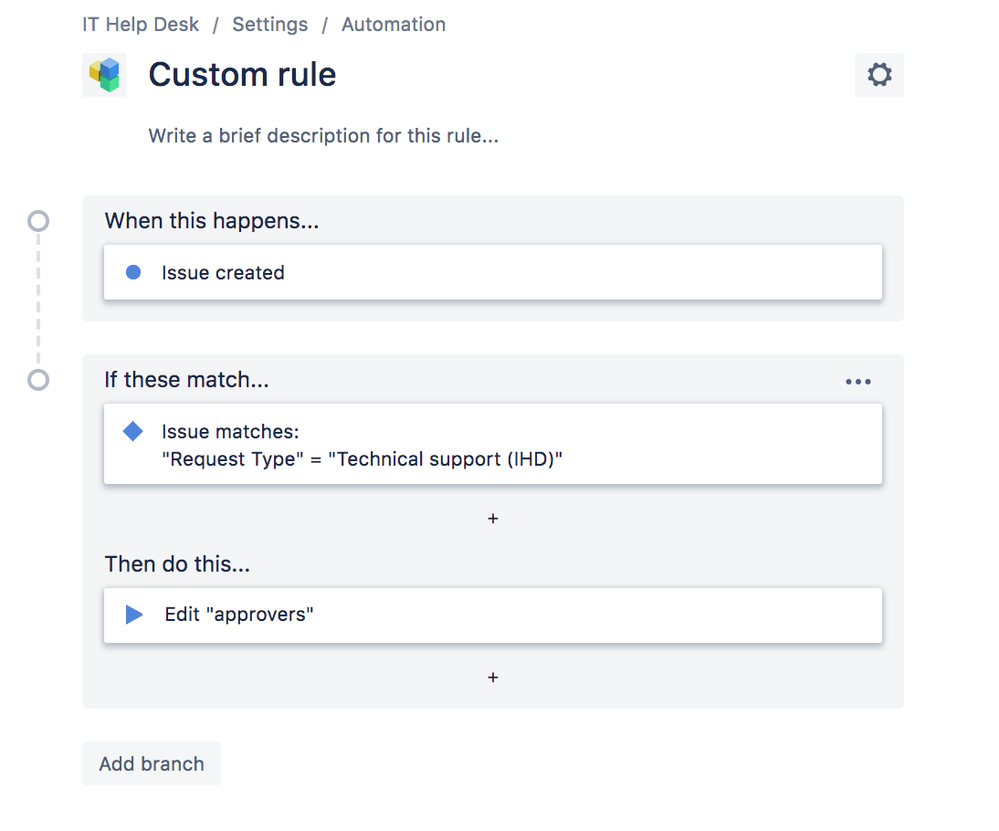
Task: Click the top circle on the timeline rail
Action: click(37, 219)
